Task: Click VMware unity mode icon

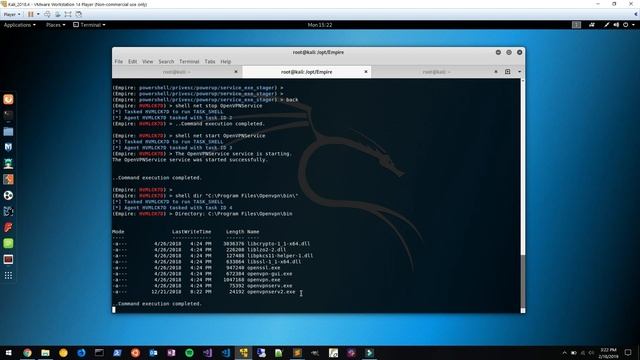Action: (x=78, y=14)
